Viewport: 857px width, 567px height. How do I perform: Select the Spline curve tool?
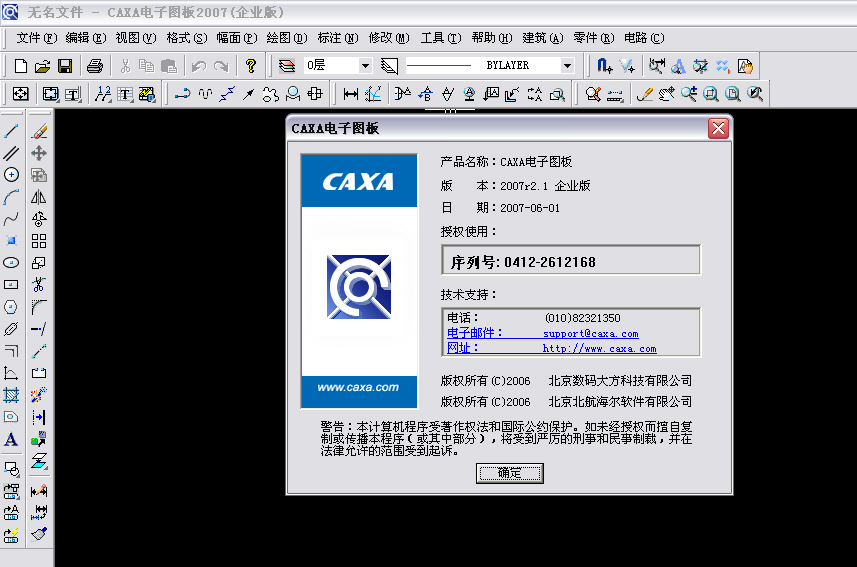point(11,219)
